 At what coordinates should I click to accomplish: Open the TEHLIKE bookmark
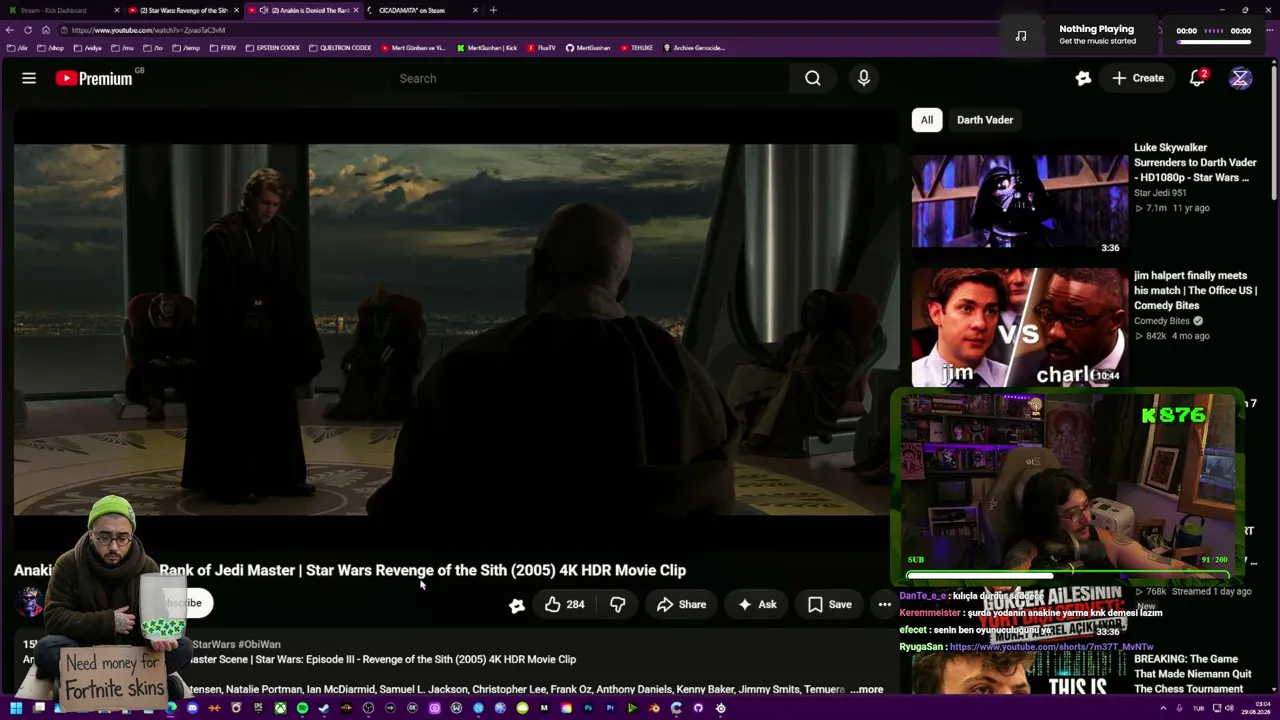(636, 48)
